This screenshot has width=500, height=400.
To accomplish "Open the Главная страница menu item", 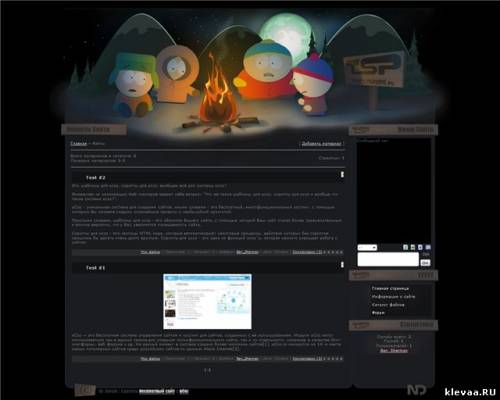I will (x=390, y=288).
